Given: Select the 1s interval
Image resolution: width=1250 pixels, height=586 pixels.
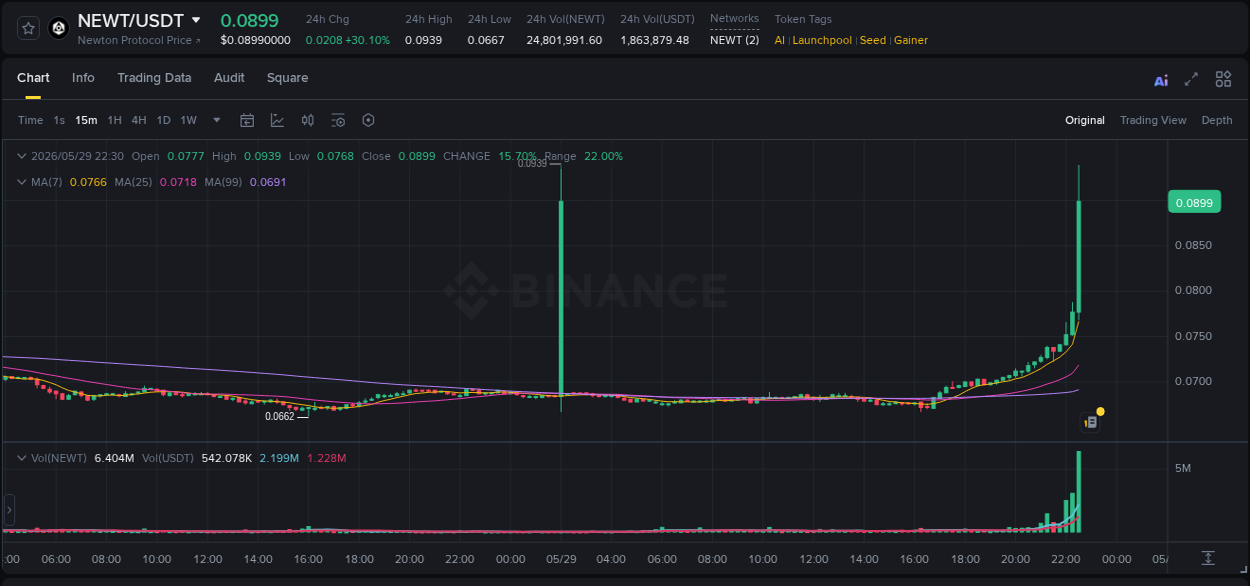Looking at the screenshot, I should click(59, 120).
